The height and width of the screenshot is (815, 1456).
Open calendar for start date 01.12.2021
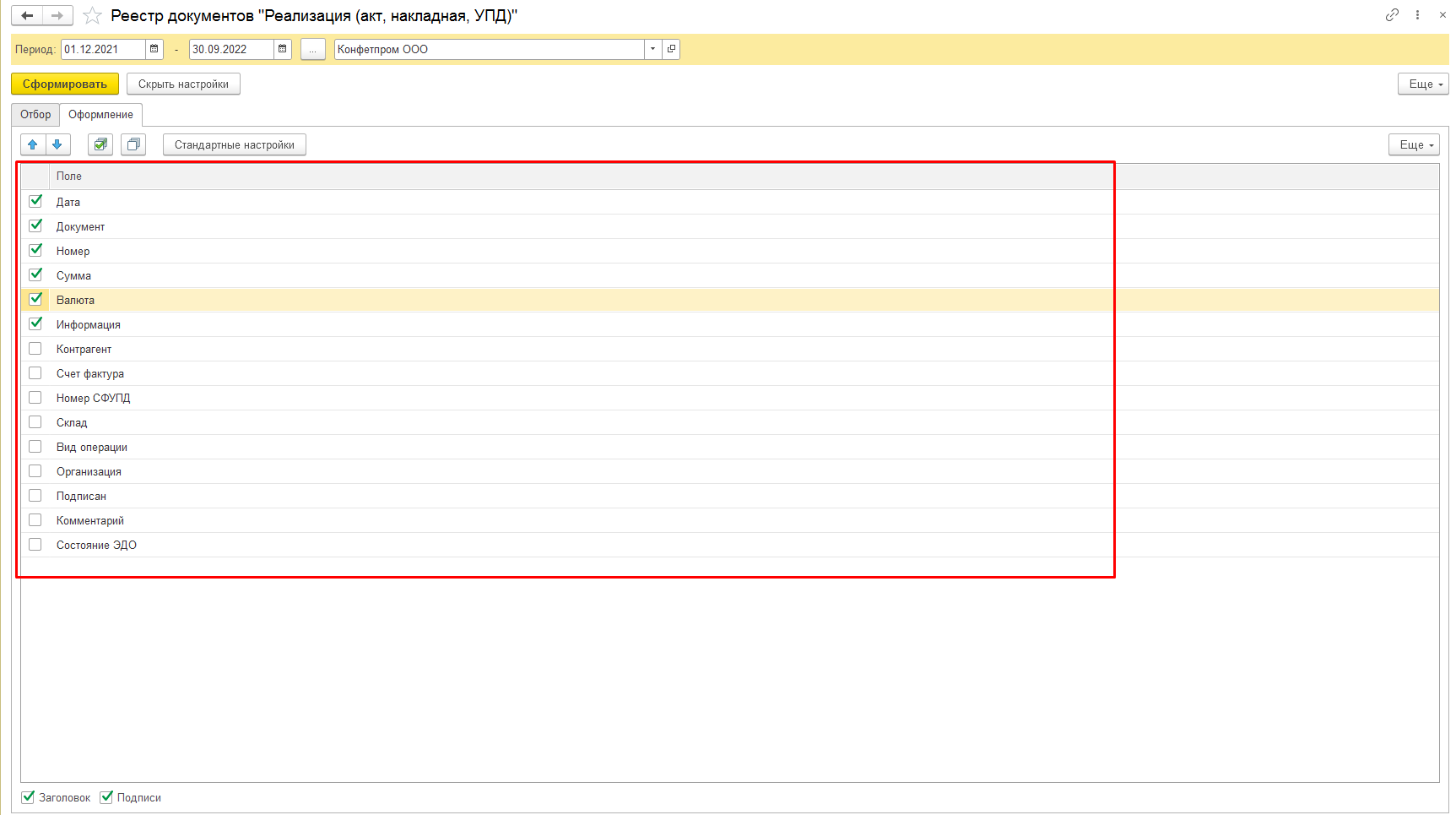tap(154, 49)
